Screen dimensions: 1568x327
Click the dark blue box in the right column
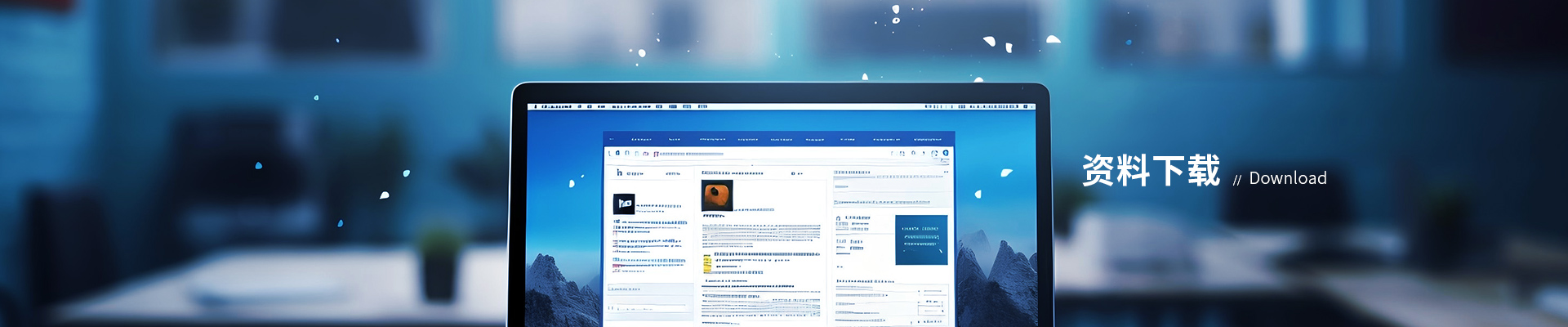(x=920, y=240)
